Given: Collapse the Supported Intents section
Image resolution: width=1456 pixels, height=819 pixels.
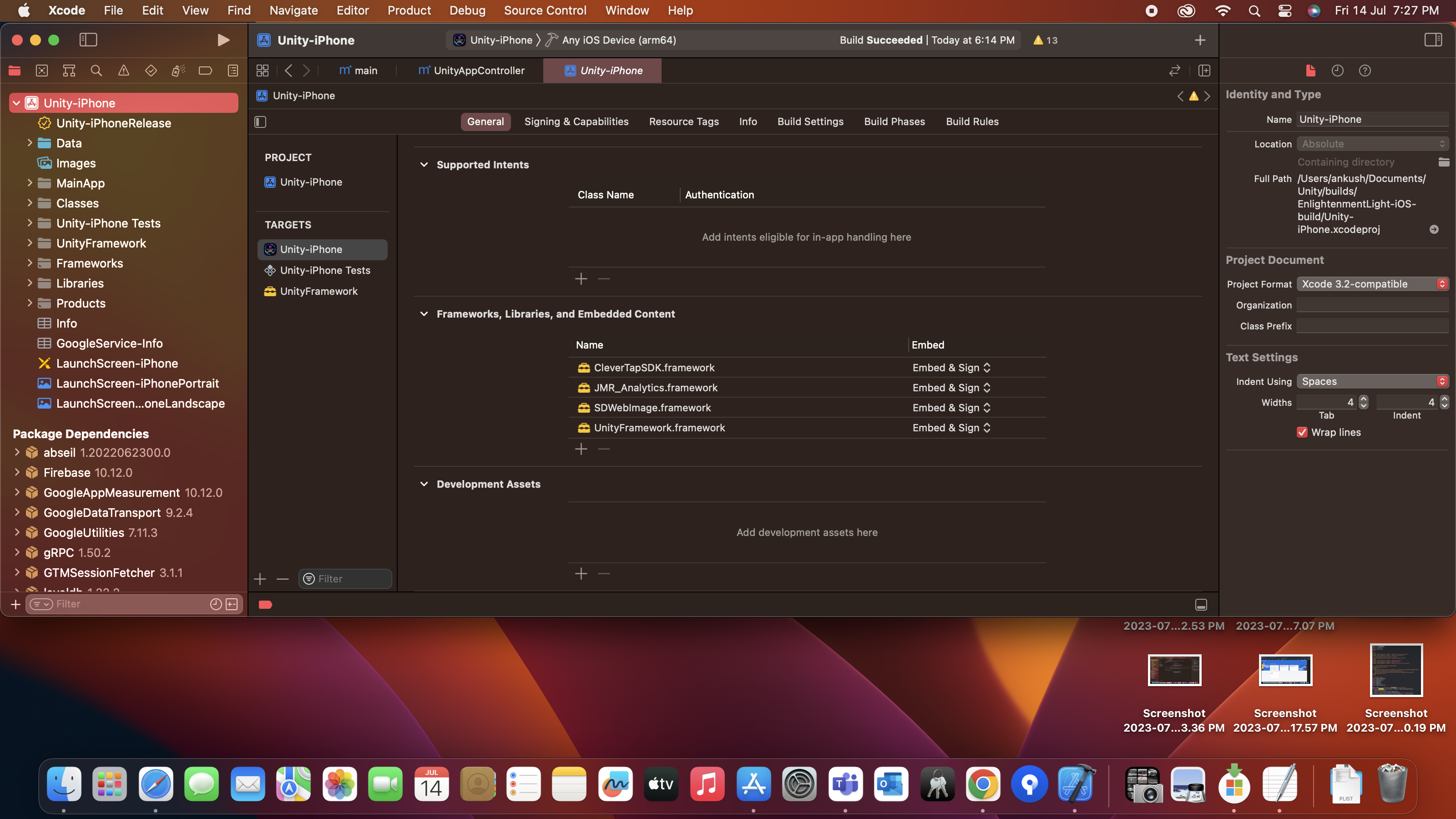Looking at the screenshot, I should pyautogui.click(x=424, y=164).
